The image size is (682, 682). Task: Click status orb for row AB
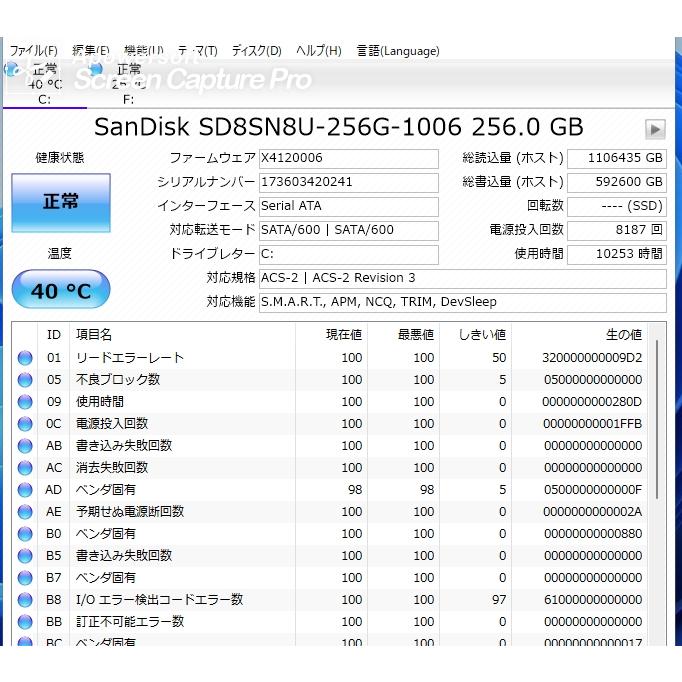[25, 446]
